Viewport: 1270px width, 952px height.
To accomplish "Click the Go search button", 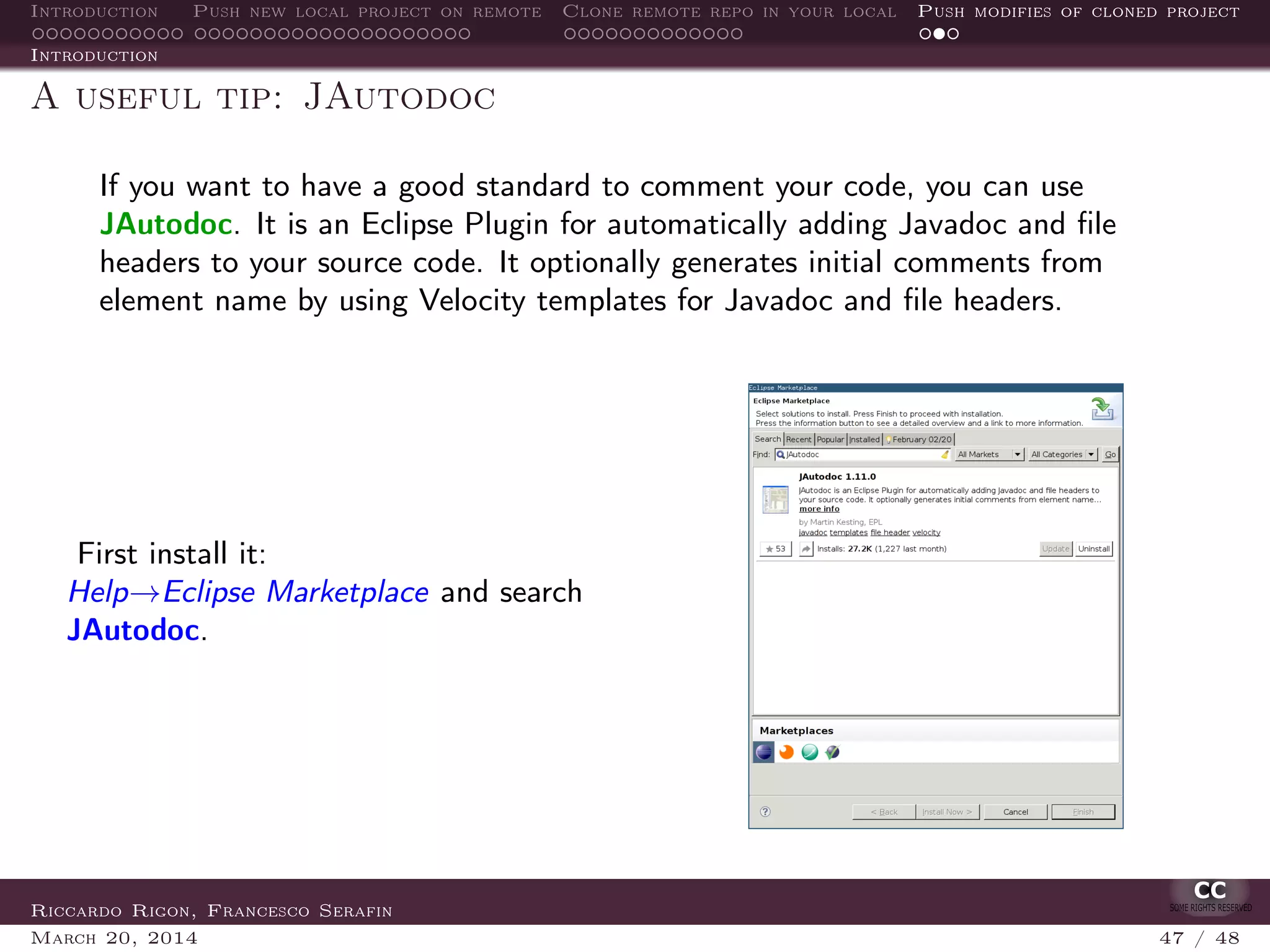I will pos(1110,454).
